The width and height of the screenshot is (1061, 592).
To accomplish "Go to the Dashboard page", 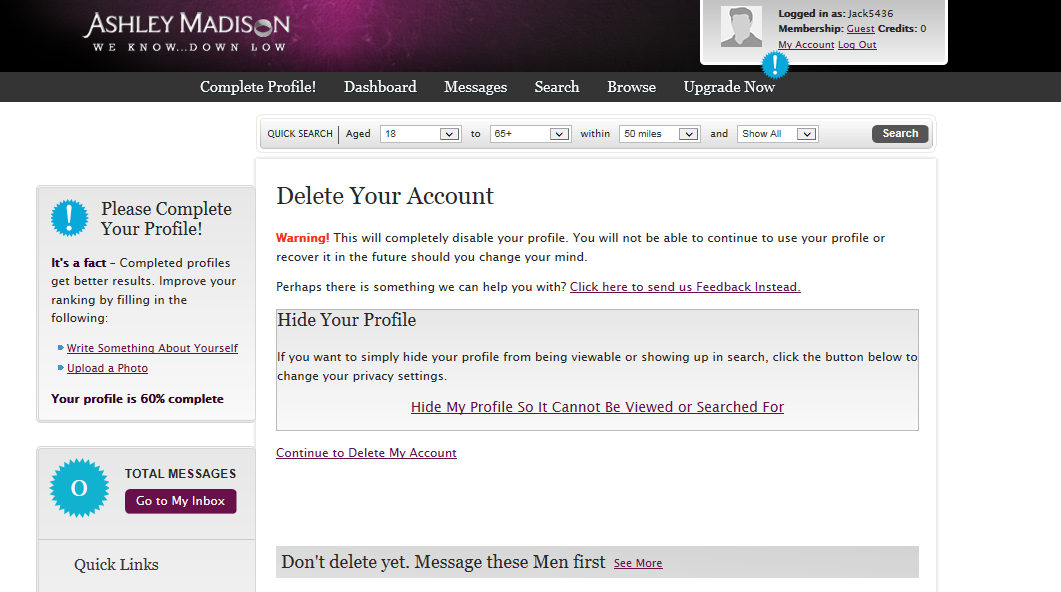I will [x=380, y=87].
